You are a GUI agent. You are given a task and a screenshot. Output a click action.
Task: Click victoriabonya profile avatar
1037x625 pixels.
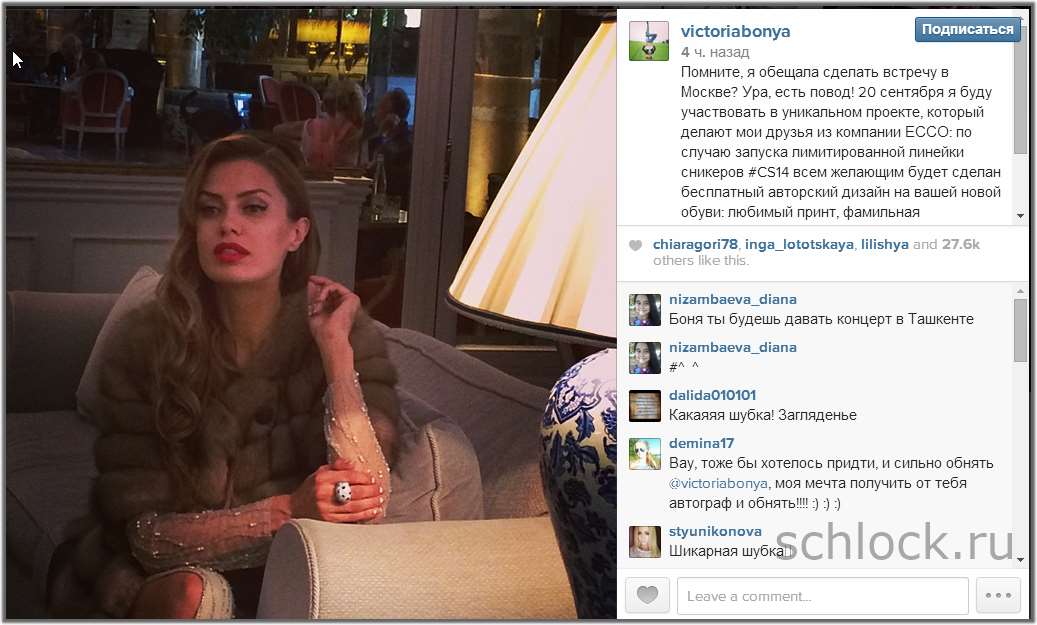click(648, 41)
